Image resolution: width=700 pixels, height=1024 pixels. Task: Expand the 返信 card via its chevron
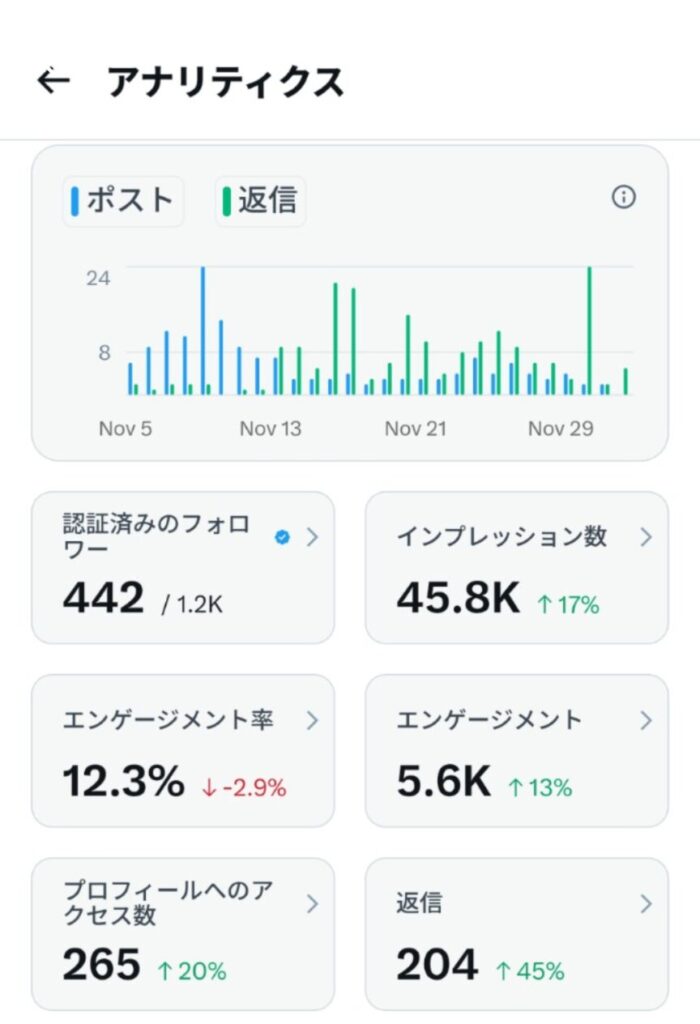[646, 903]
